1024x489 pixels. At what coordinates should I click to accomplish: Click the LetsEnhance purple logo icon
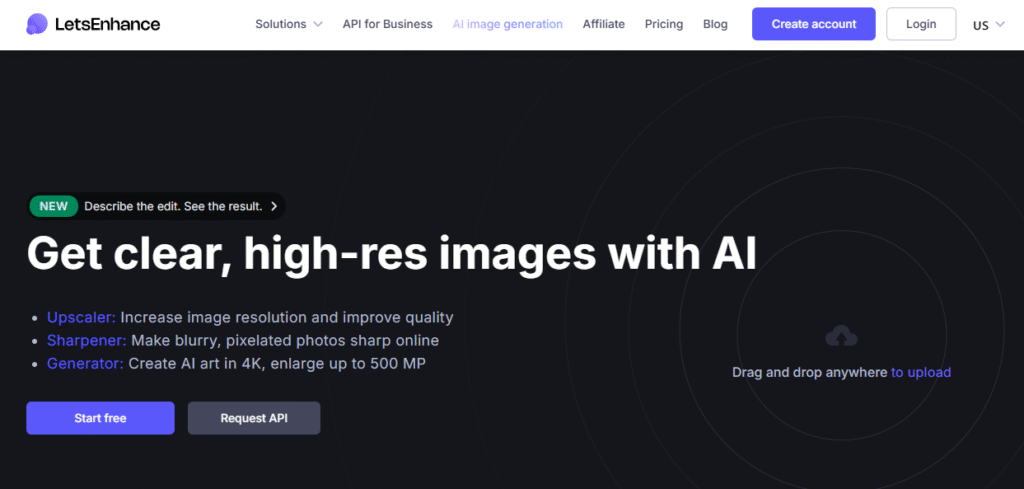coord(37,24)
